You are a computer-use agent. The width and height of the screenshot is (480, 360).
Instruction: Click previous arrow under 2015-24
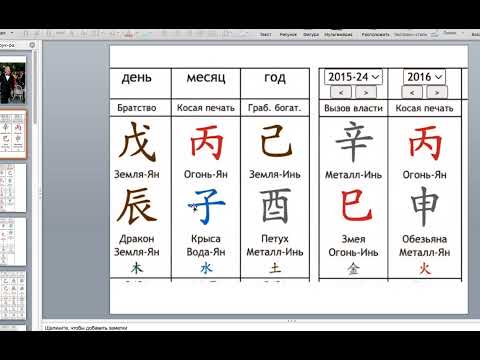(x=340, y=92)
